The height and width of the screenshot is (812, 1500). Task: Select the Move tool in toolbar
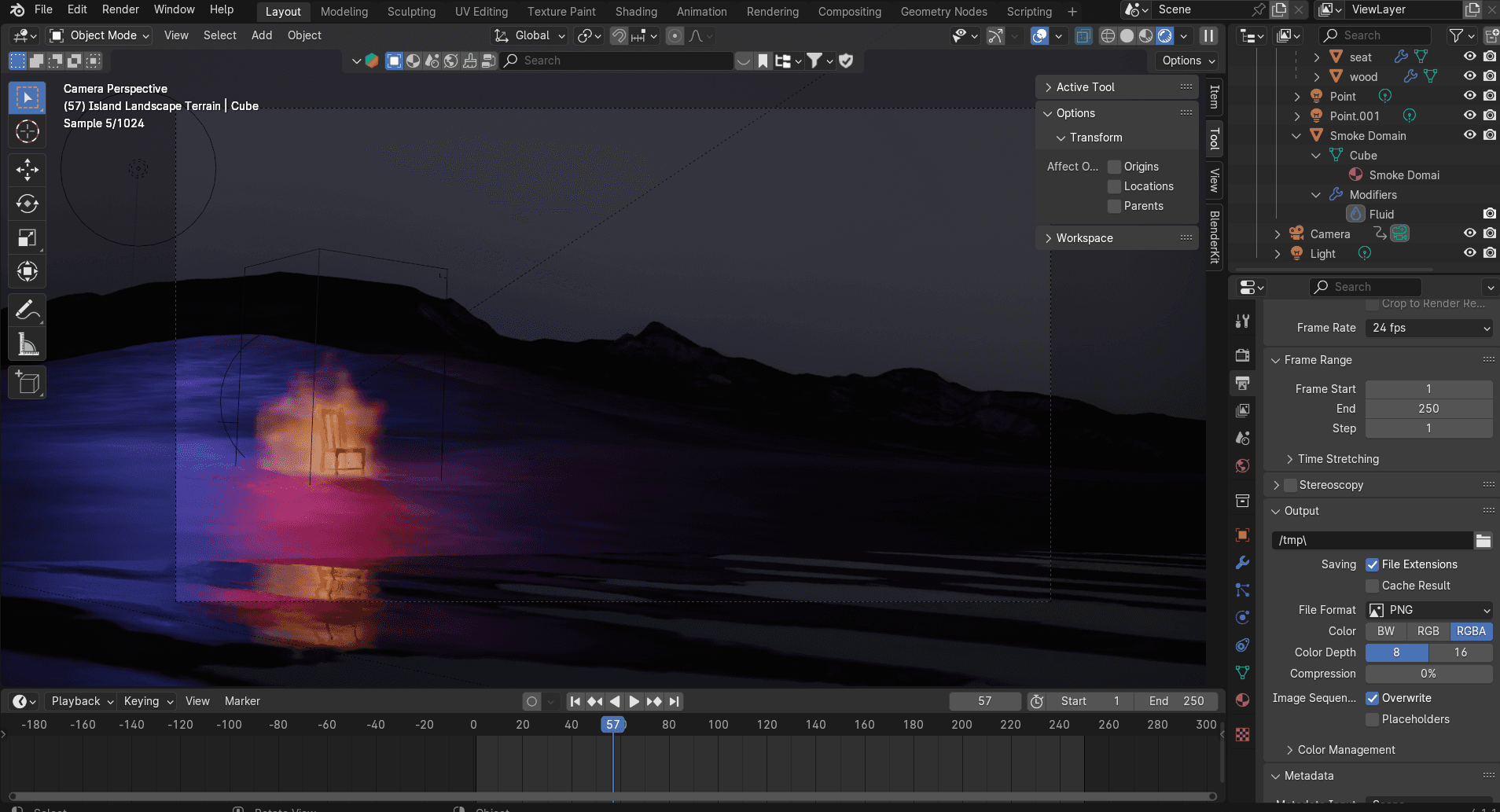[28, 169]
